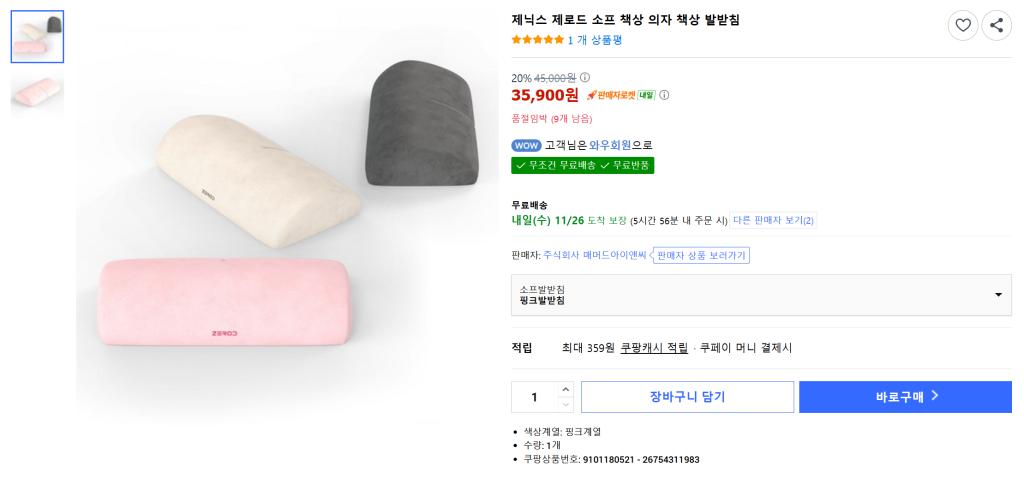Image resolution: width=1024 pixels, height=484 pixels.
Task: Expand 다른 판매자 보기(2) seller list
Action: [773, 220]
